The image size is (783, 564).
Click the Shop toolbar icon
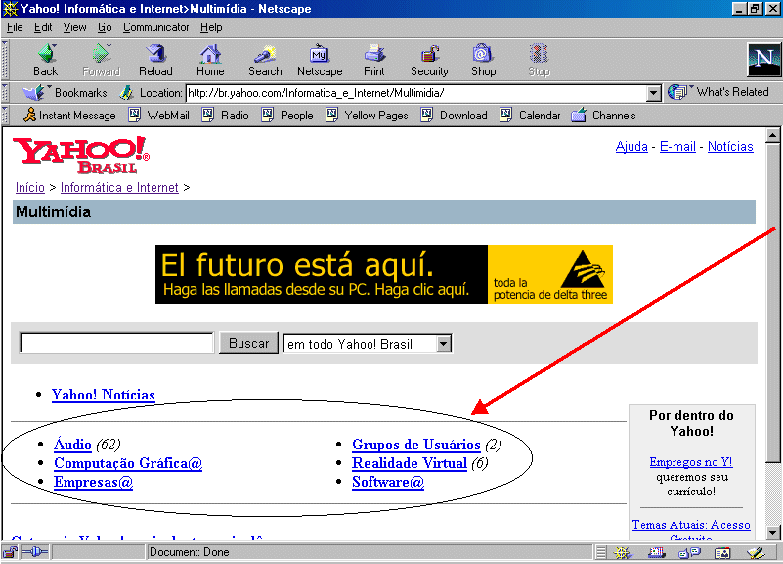tap(483, 60)
